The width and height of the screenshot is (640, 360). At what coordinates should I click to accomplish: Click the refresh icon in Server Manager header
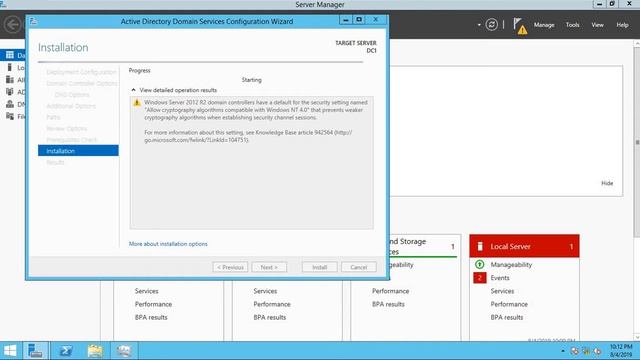pyautogui.click(x=491, y=25)
